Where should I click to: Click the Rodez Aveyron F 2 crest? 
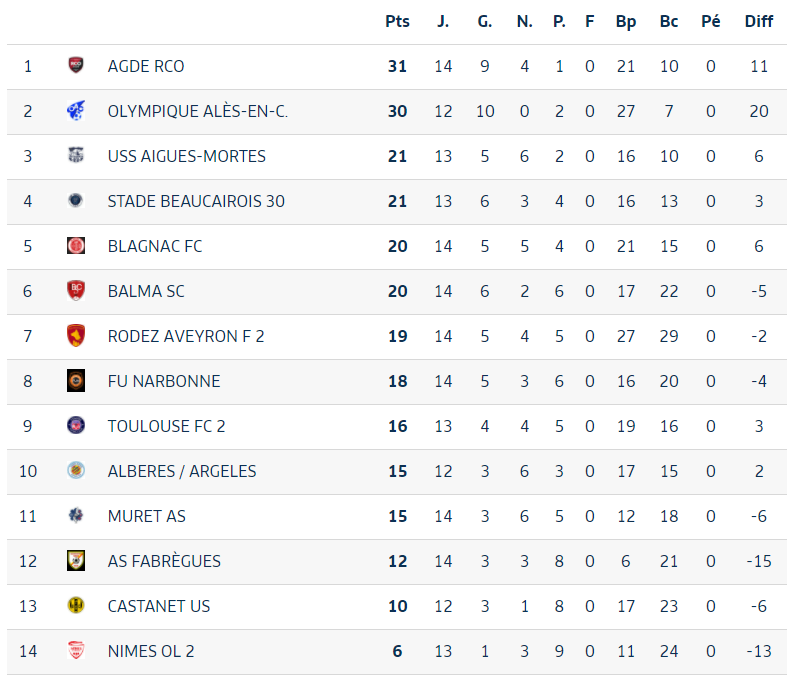76,335
